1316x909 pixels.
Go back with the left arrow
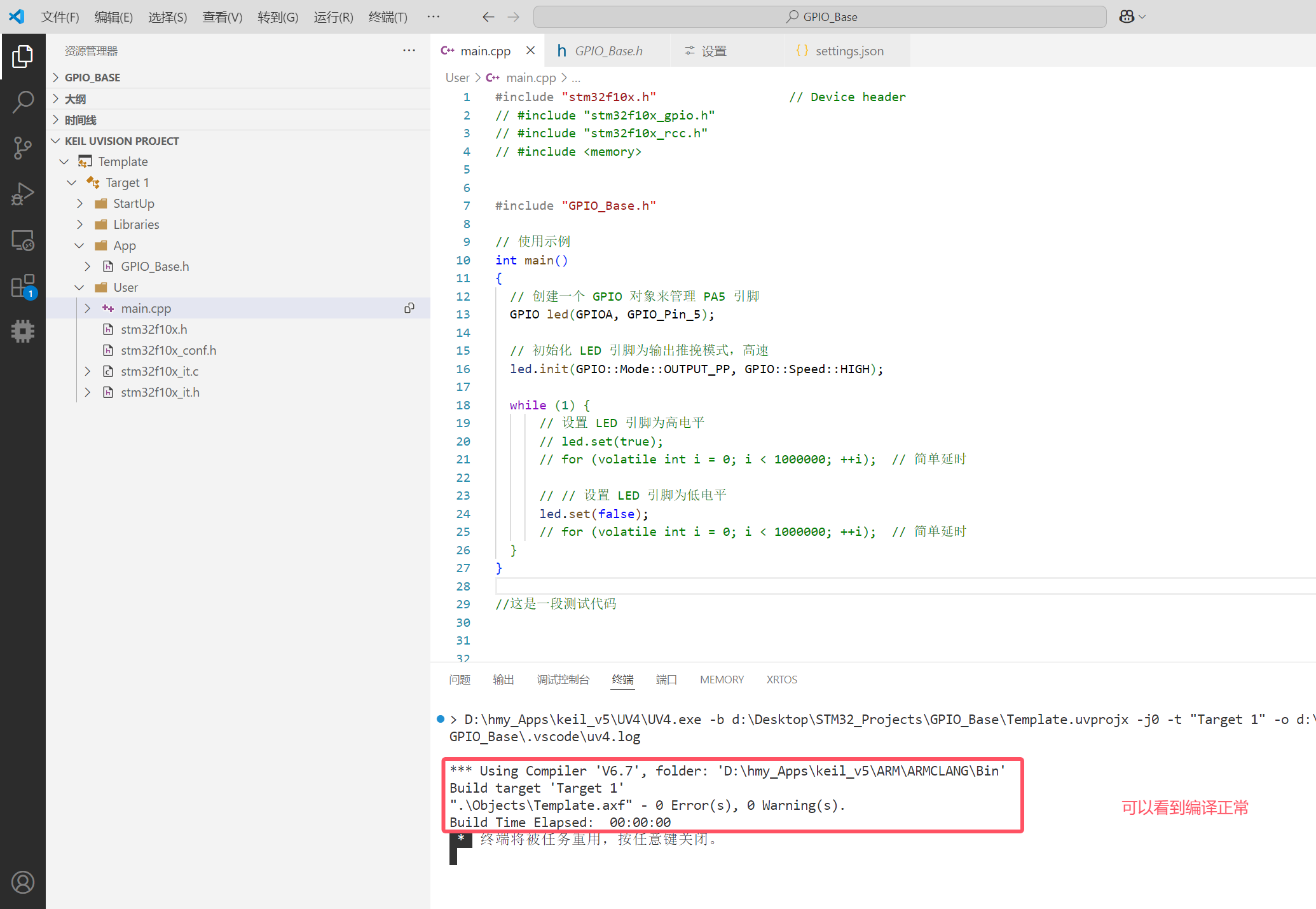[x=488, y=17]
